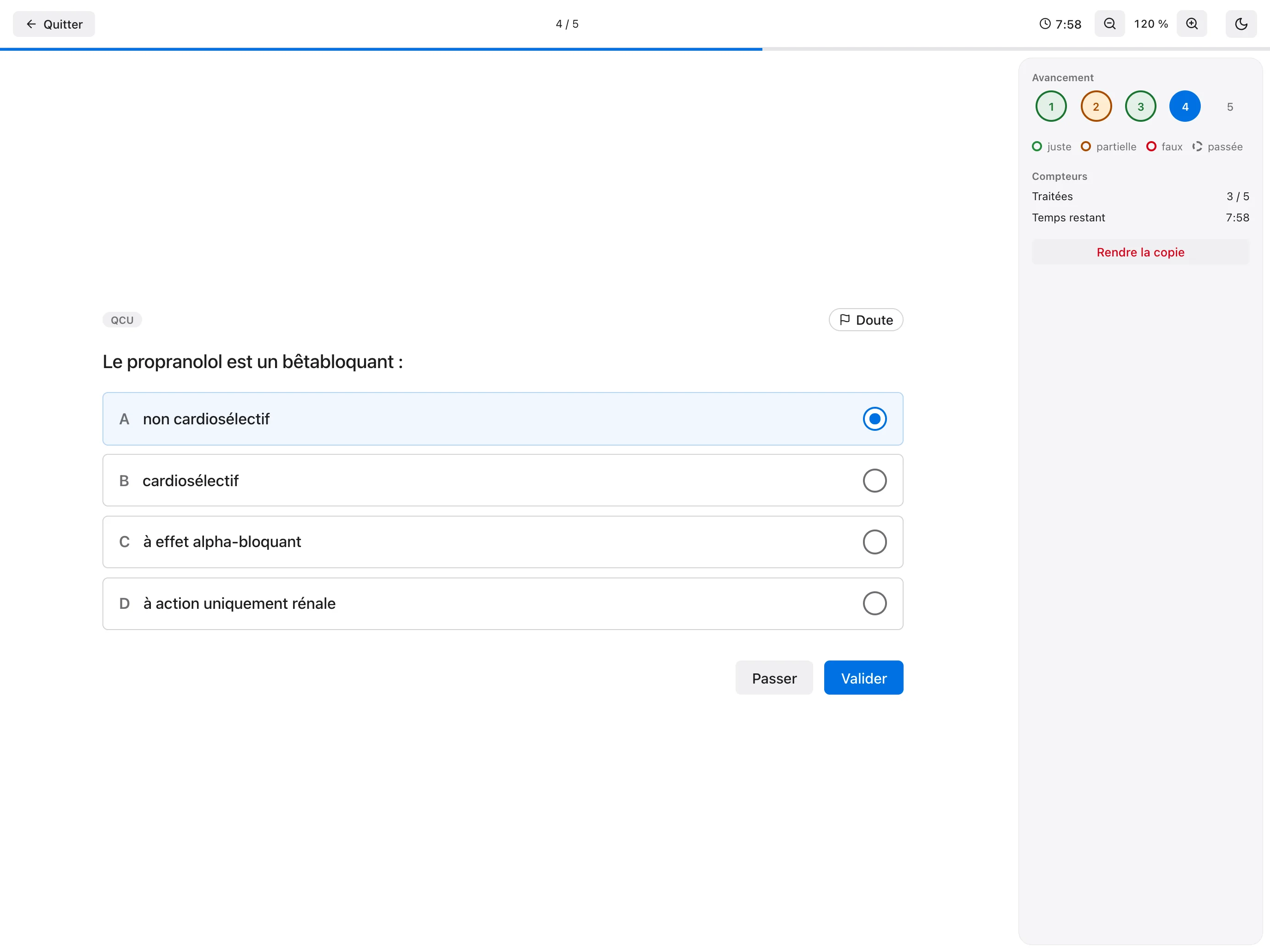Zoom out with the magnifier minus icon
Screen dimensions: 1270x952
coord(1109,24)
